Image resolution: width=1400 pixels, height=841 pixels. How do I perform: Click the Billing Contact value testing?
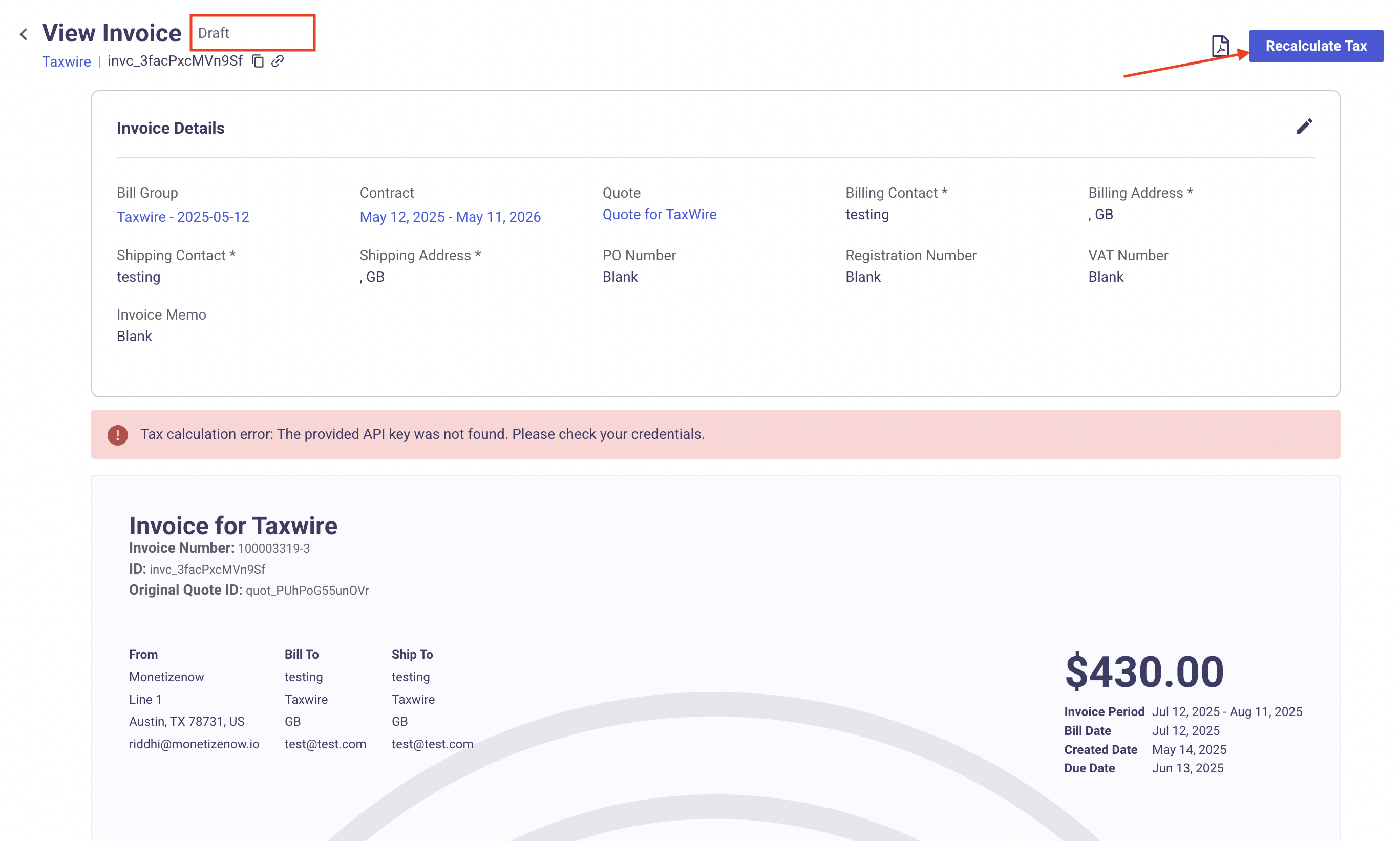tap(867, 215)
